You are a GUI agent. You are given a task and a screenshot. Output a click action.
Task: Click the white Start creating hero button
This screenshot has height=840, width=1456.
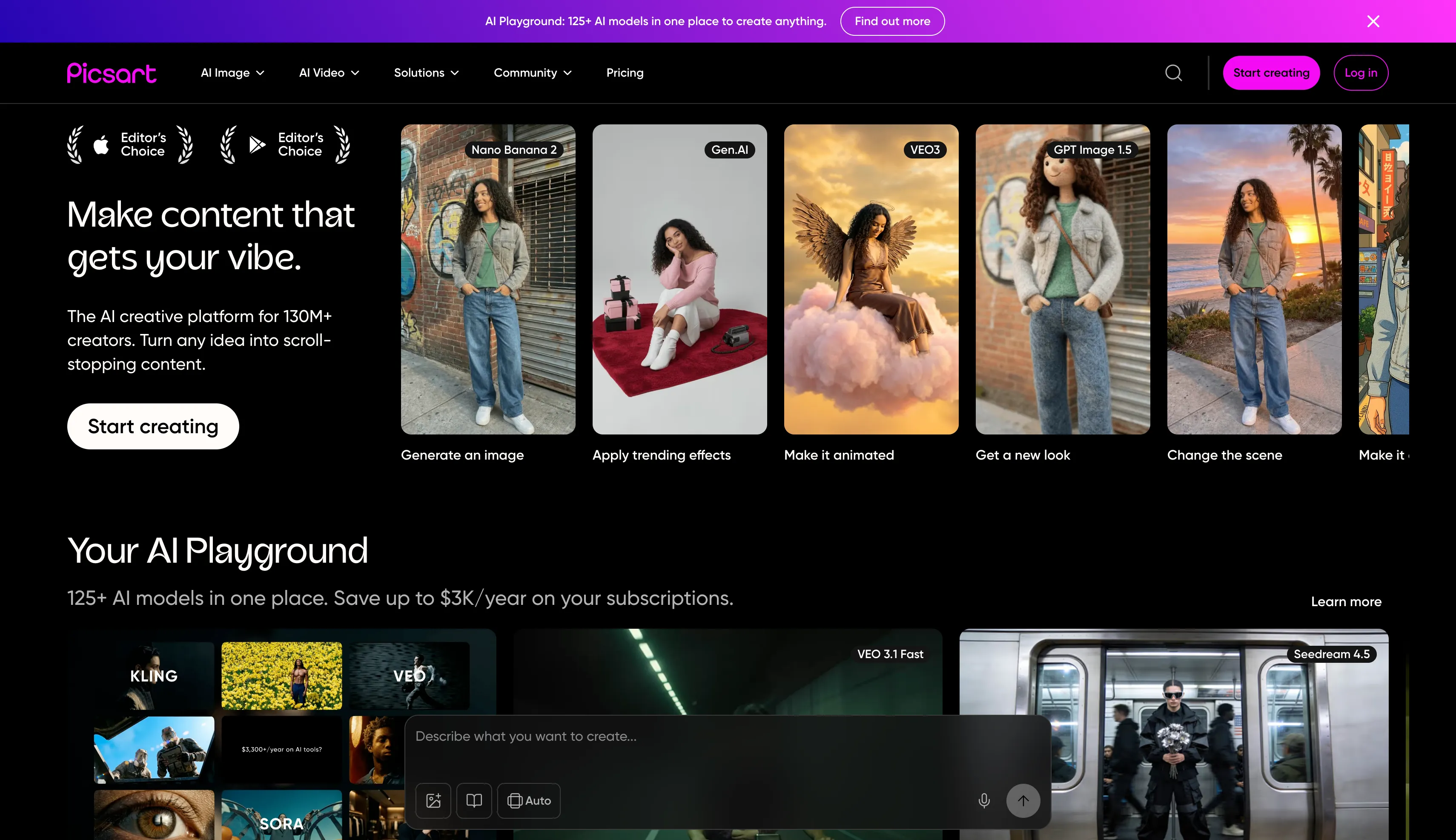(153, 426)
